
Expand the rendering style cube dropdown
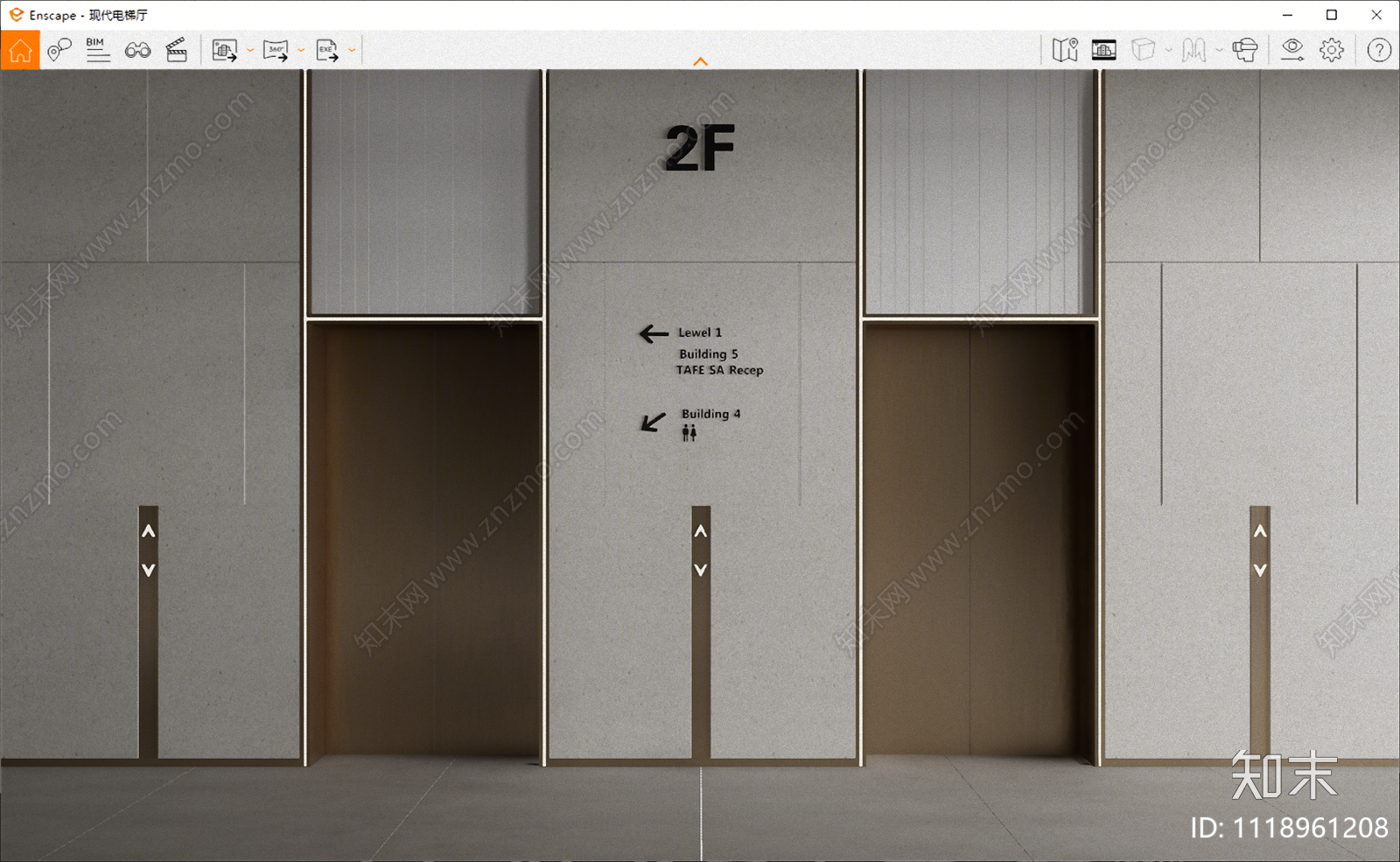click(x=1168, y=51)
